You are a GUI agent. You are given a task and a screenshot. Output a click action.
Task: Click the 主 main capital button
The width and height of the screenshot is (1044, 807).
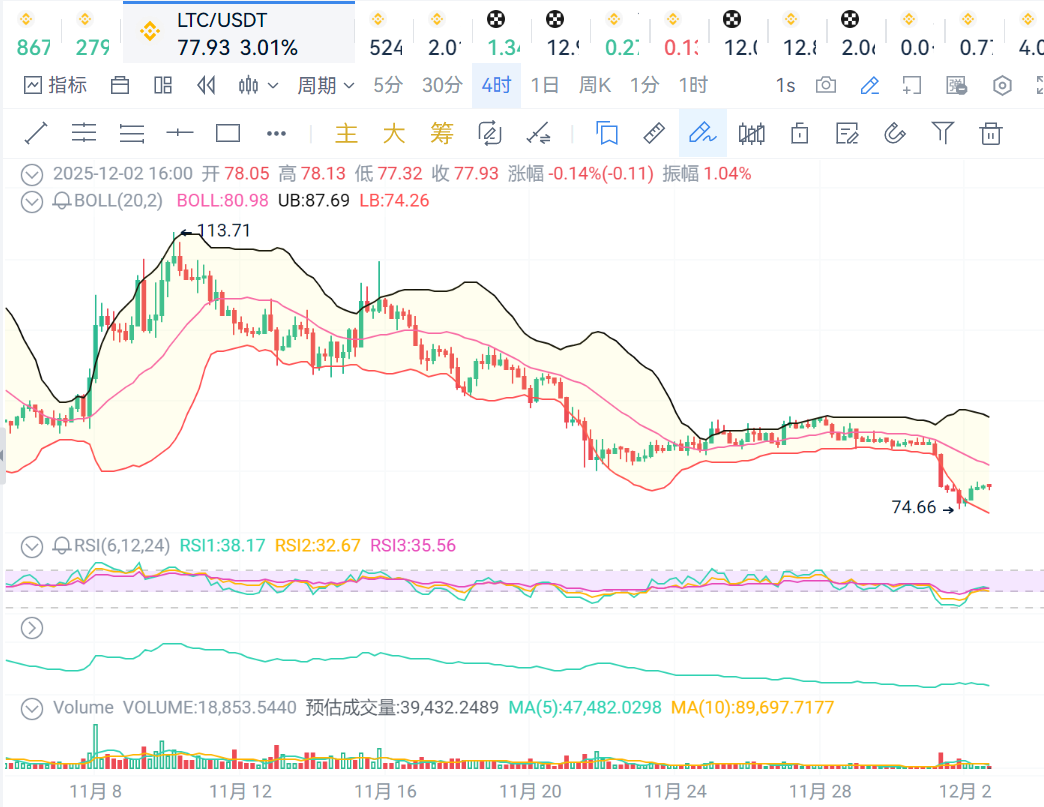346,133
